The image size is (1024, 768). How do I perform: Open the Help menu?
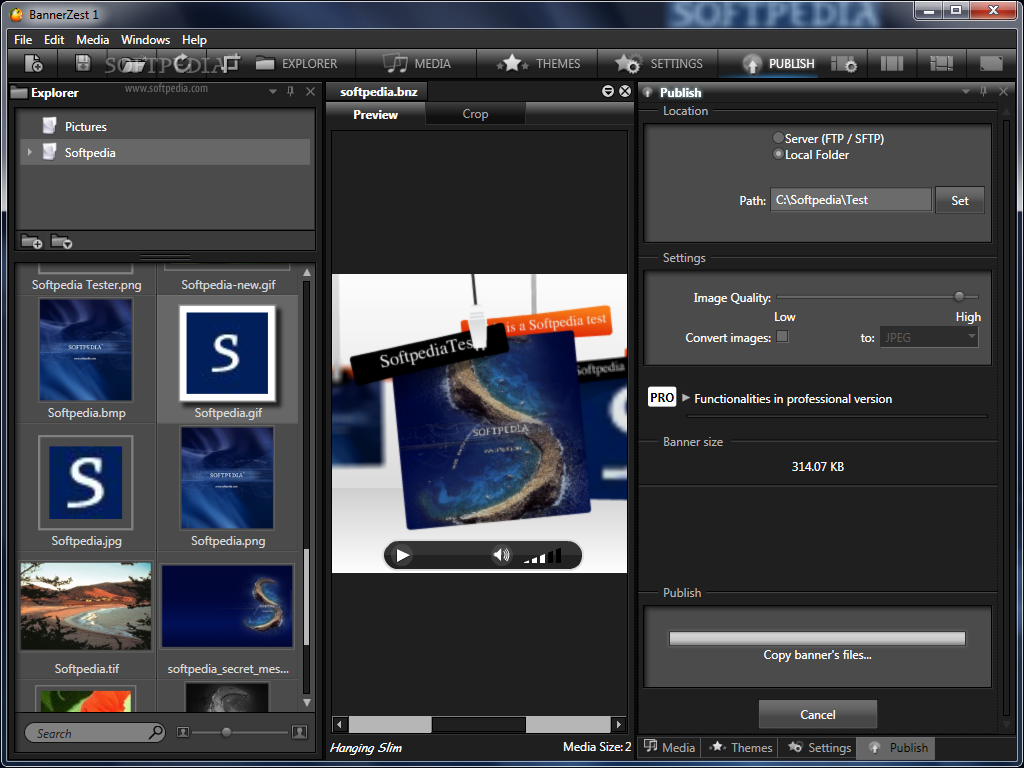(194, 40)
